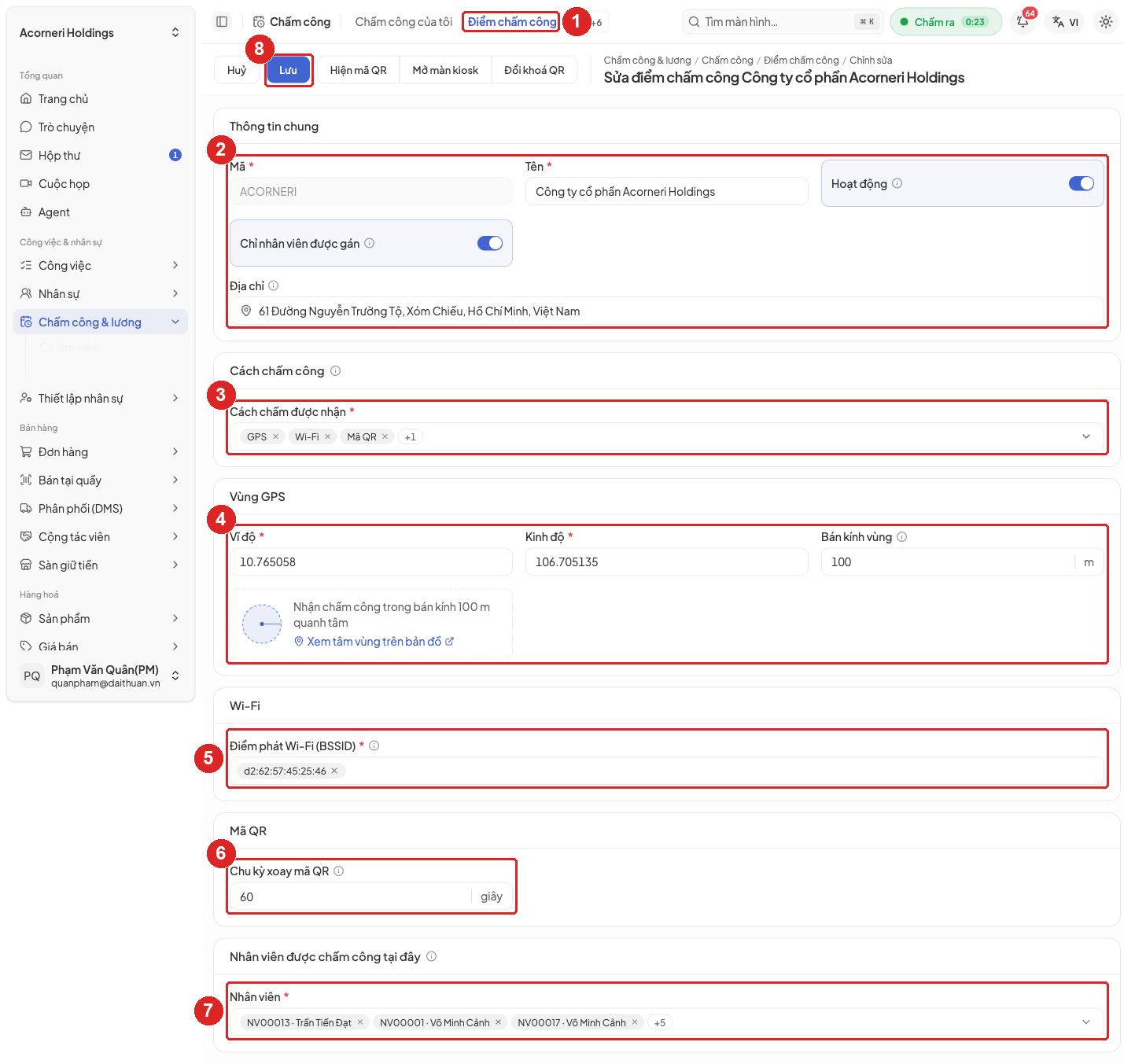Click info icon beside Bán kính vùng
Viewport: 1124px width, 1064px height.
tap(902, 537)
